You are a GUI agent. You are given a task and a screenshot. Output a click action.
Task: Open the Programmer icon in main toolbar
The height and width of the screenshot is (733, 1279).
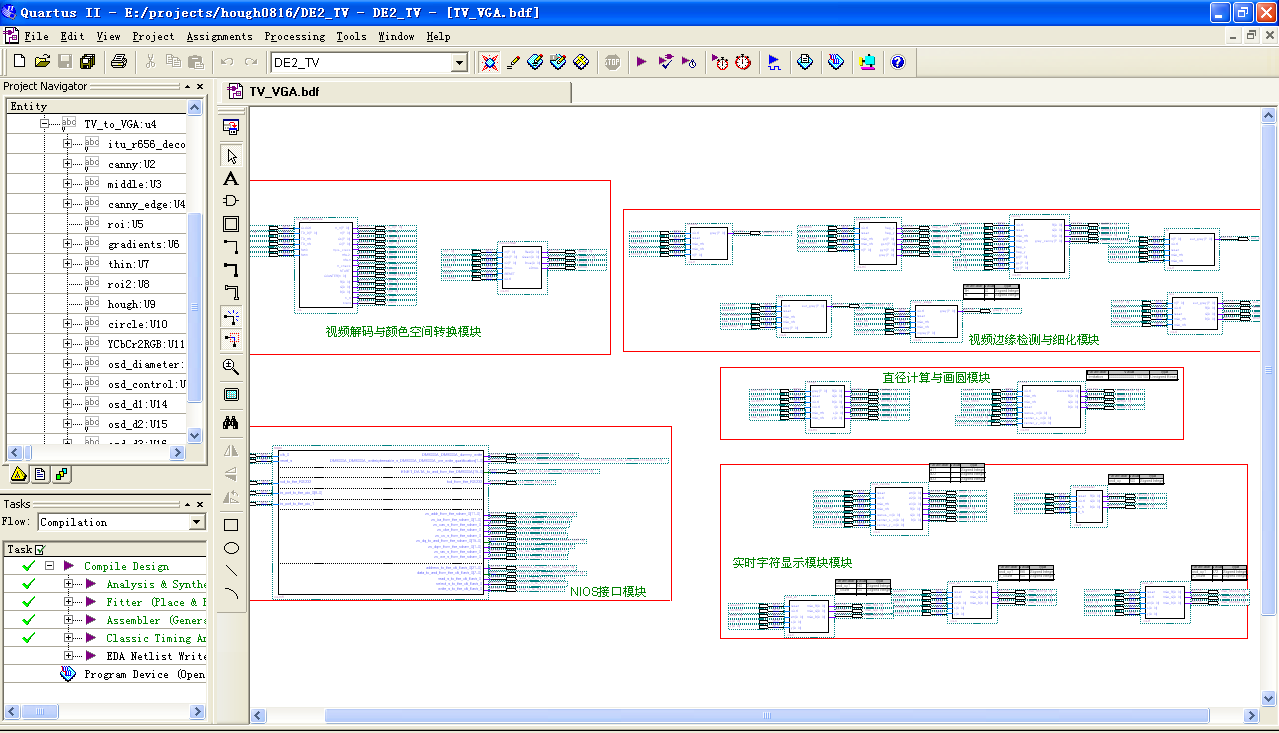(836, 62)
